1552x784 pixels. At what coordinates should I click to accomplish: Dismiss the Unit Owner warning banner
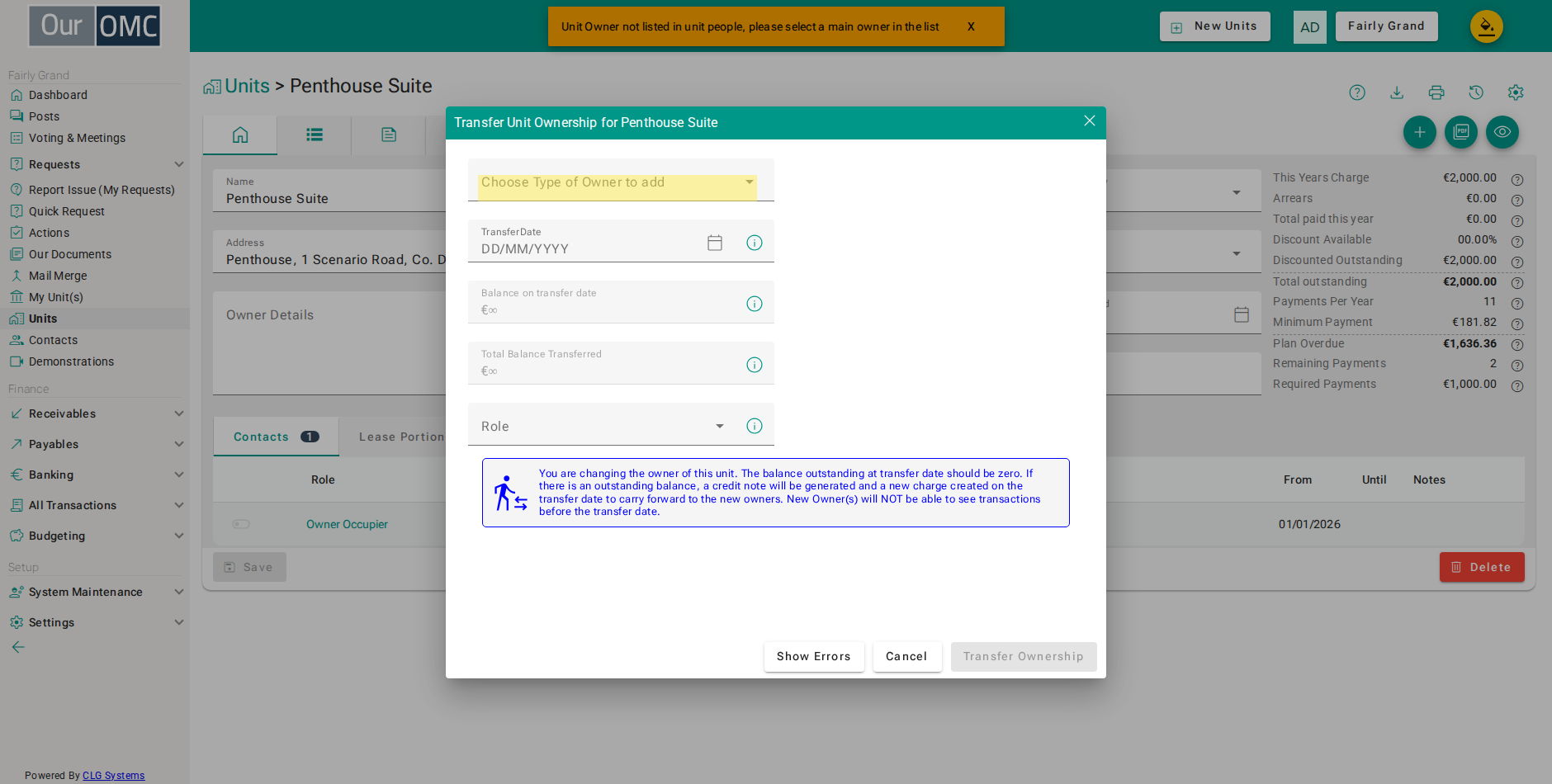click(x=971, y=26)
